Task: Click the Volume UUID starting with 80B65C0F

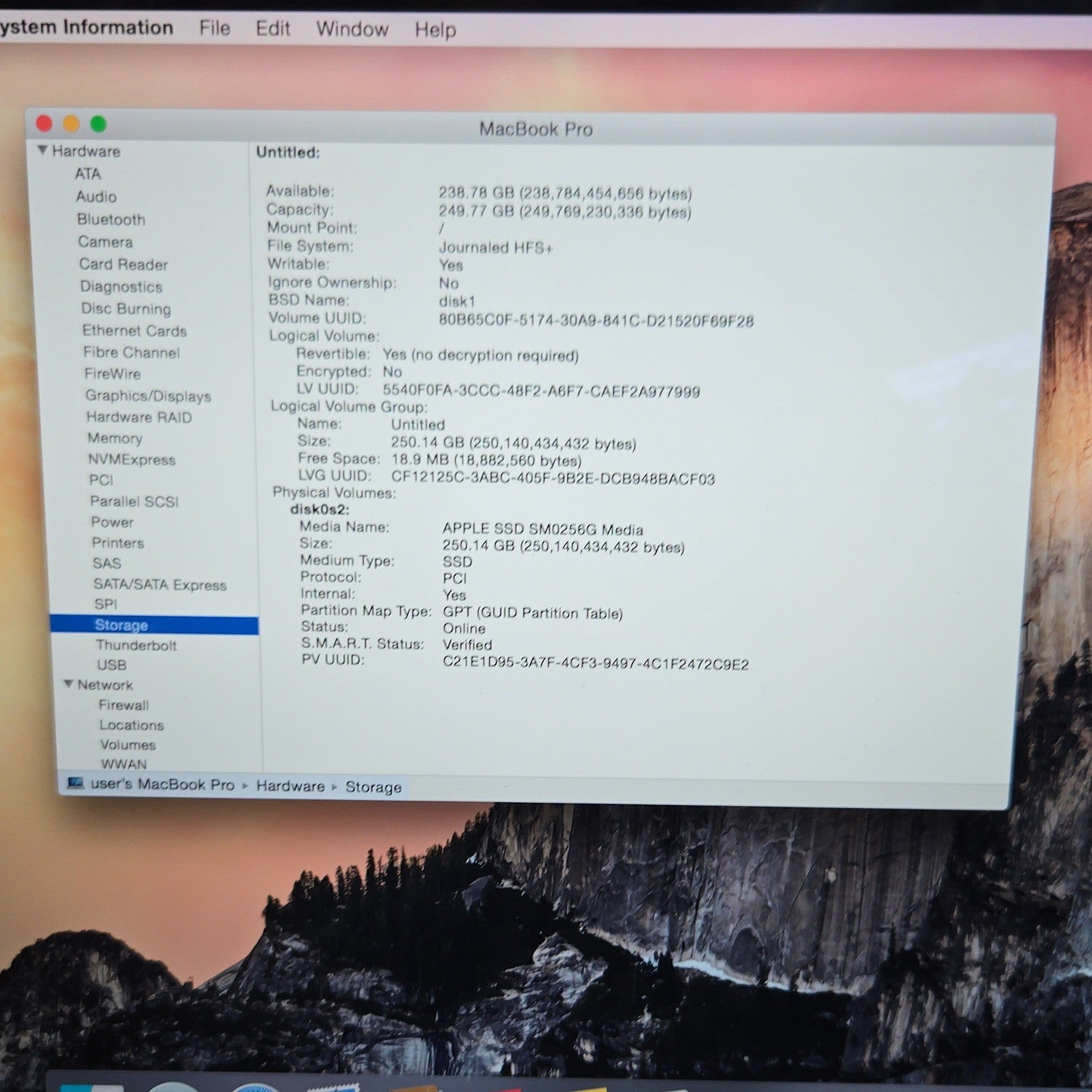Action: 596,321
